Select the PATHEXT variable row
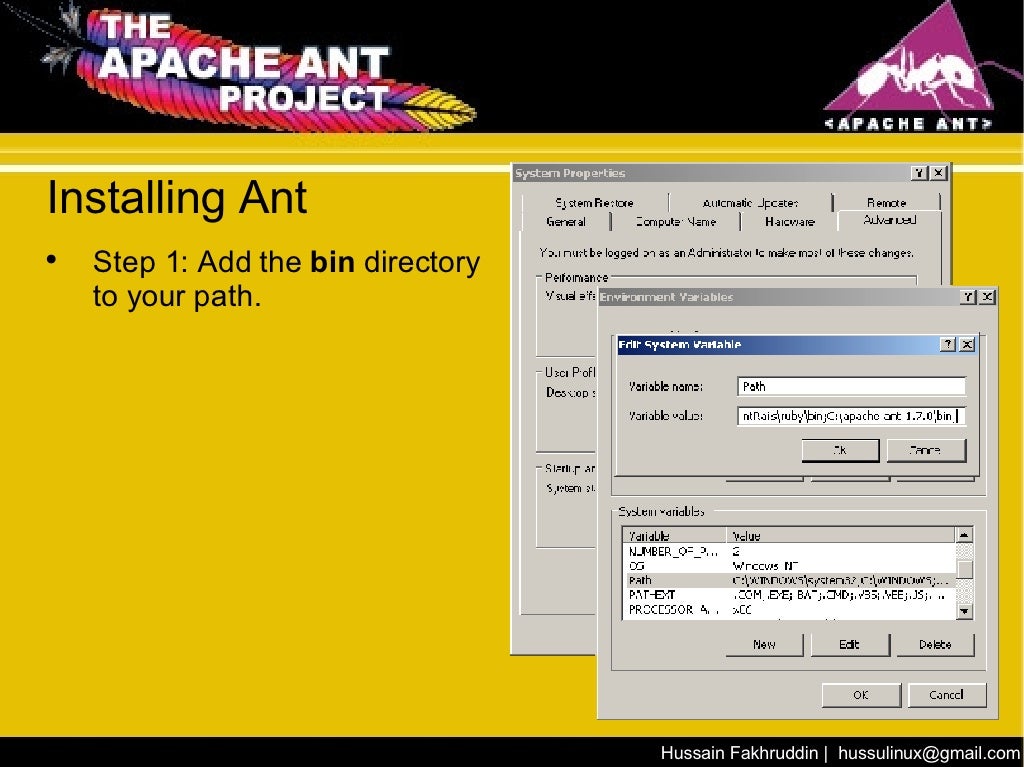Image resolution: width=1024 pixels, height=767 pixels. pyautogui.click(x=789, y=595)
